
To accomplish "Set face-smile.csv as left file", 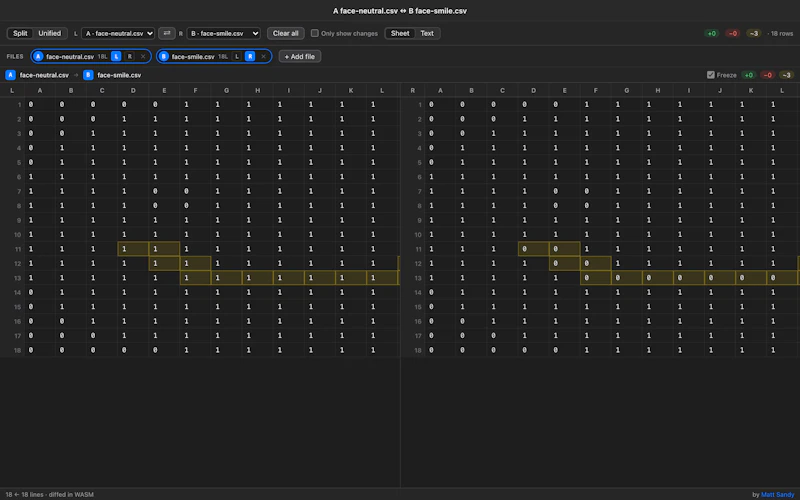I will pyautogui.click(x=237, y=56).
